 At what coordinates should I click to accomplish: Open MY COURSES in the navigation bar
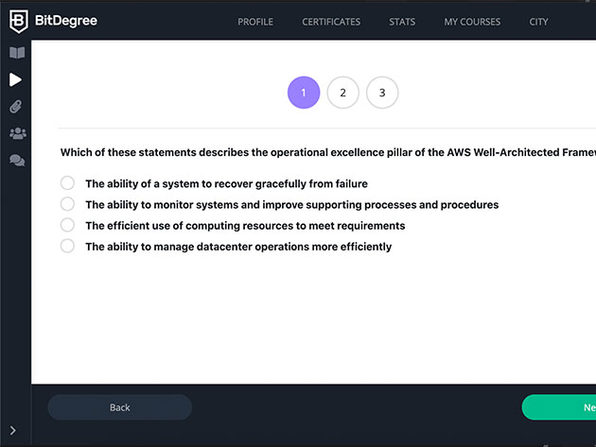(x=472, y=22)
